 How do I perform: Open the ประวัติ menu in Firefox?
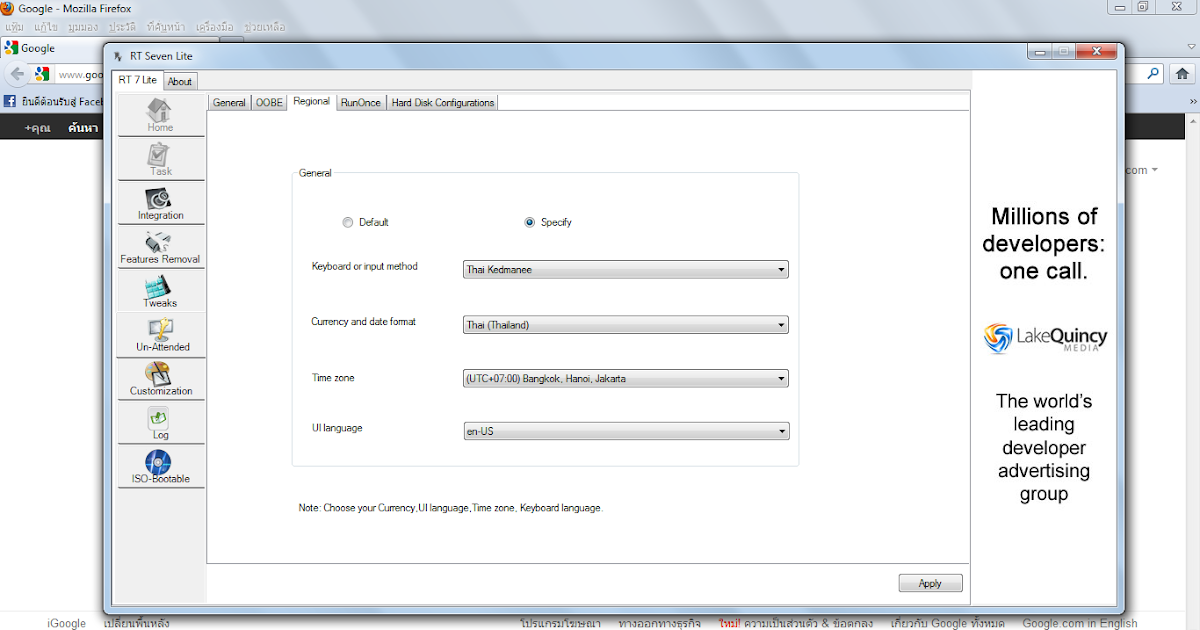point(122,27)
